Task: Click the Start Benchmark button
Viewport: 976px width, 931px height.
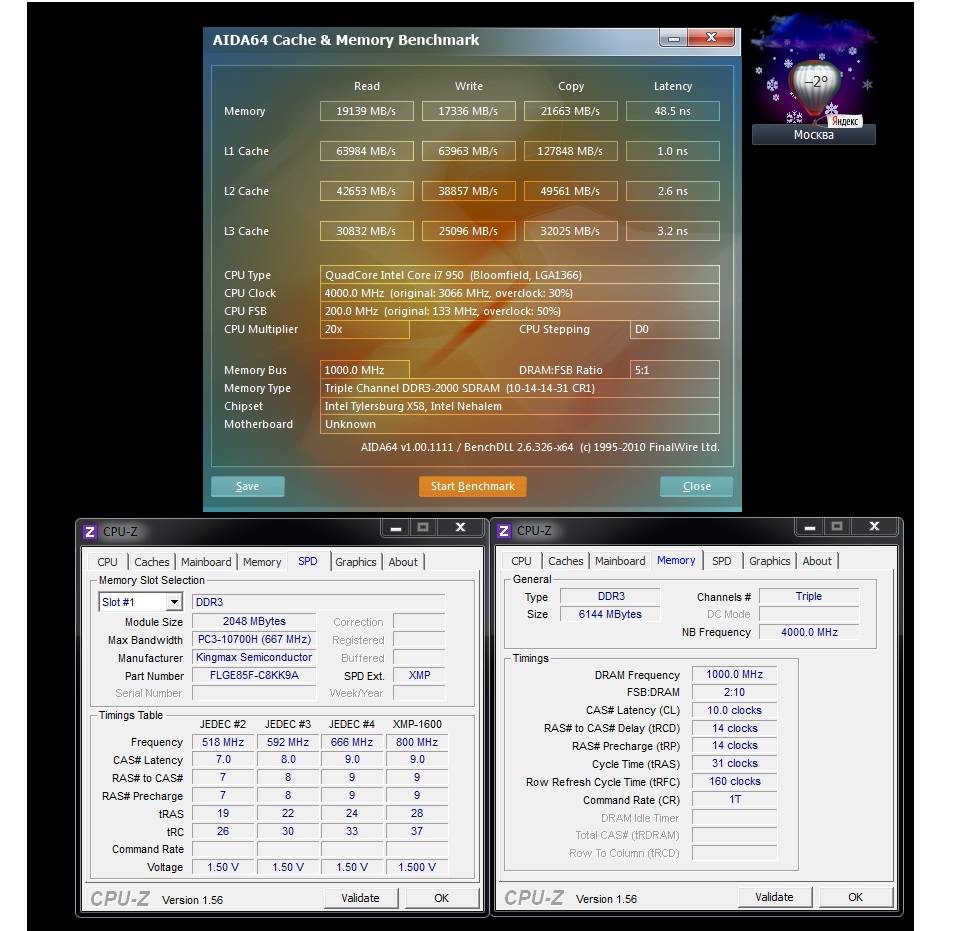Action: [472, 486]
